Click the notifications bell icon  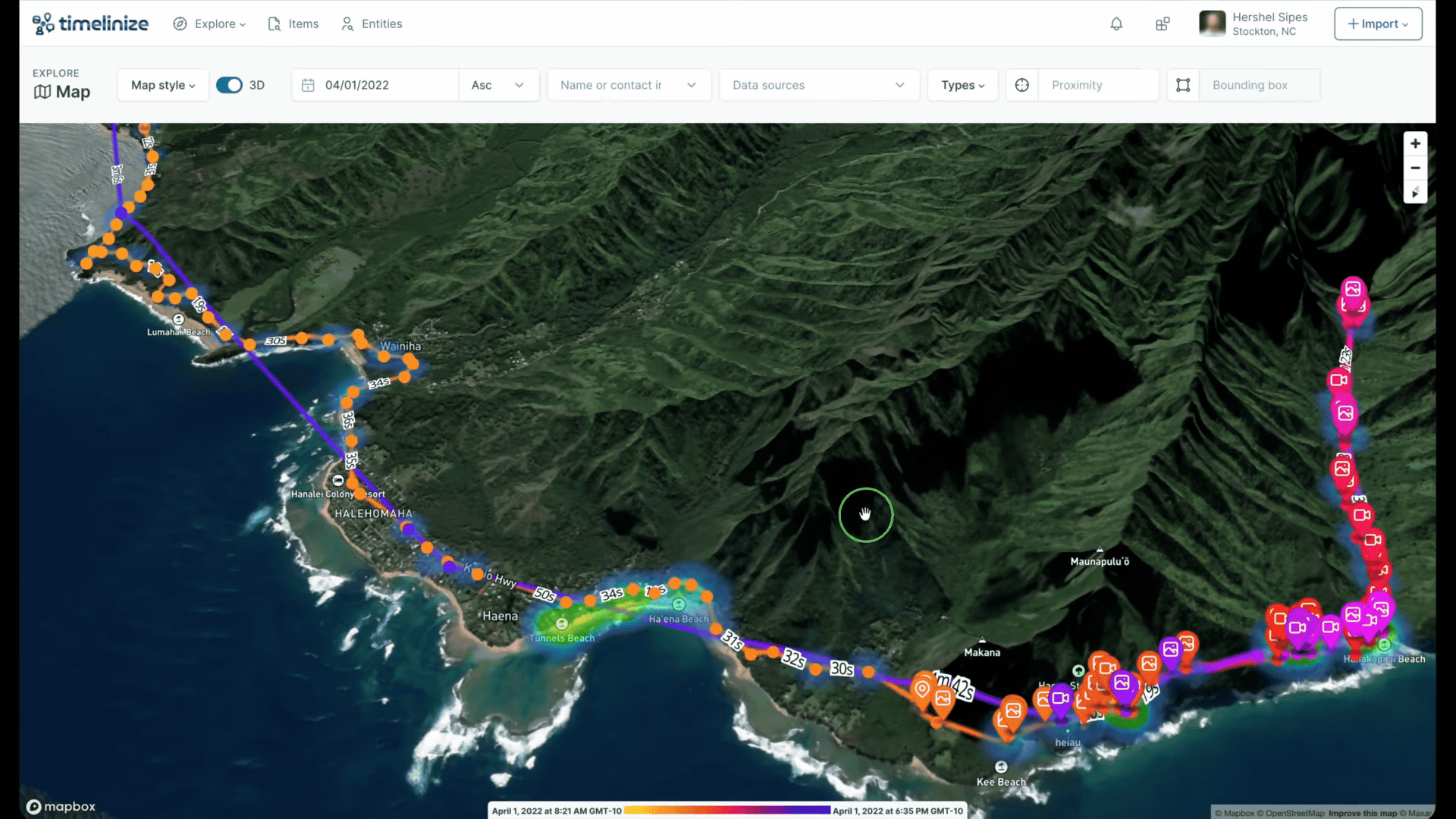(x=1116, y=24)
